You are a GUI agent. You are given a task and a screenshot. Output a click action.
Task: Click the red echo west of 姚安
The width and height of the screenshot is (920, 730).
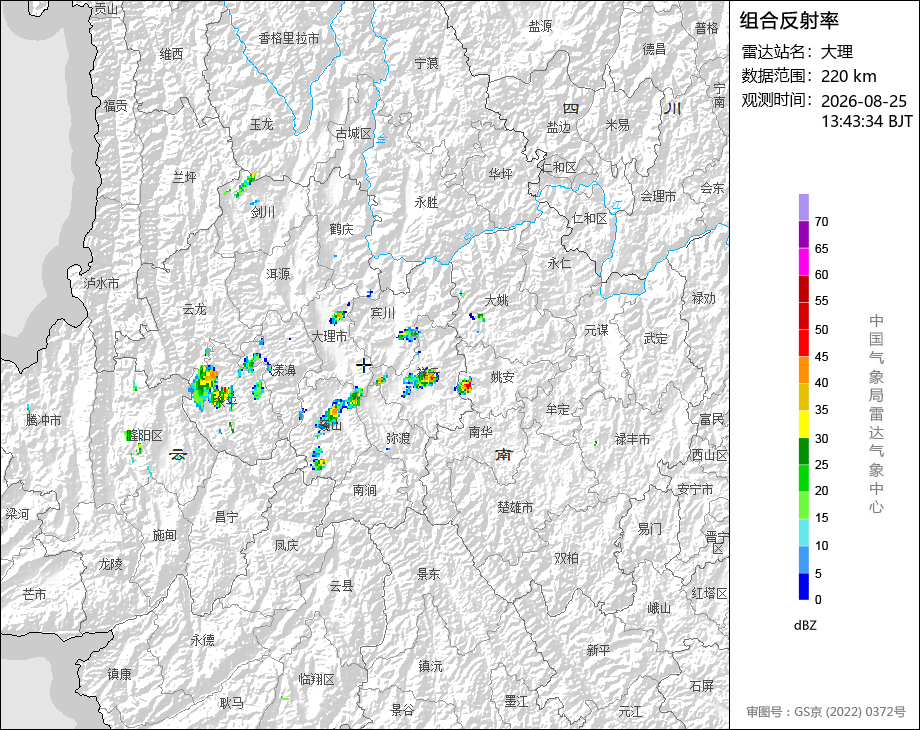click(464, 386)
